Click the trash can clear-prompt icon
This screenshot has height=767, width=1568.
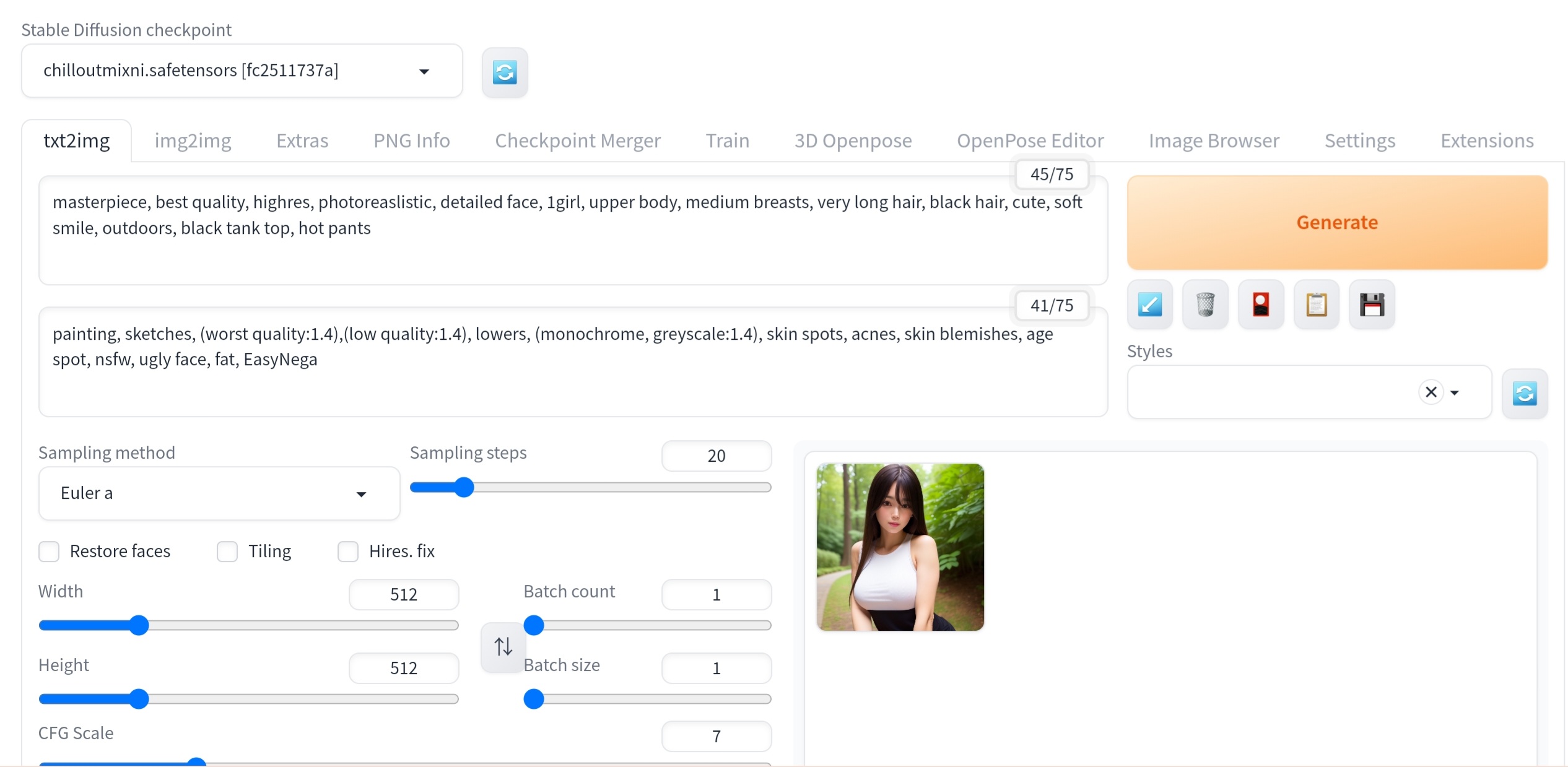tap(1205, 305)
